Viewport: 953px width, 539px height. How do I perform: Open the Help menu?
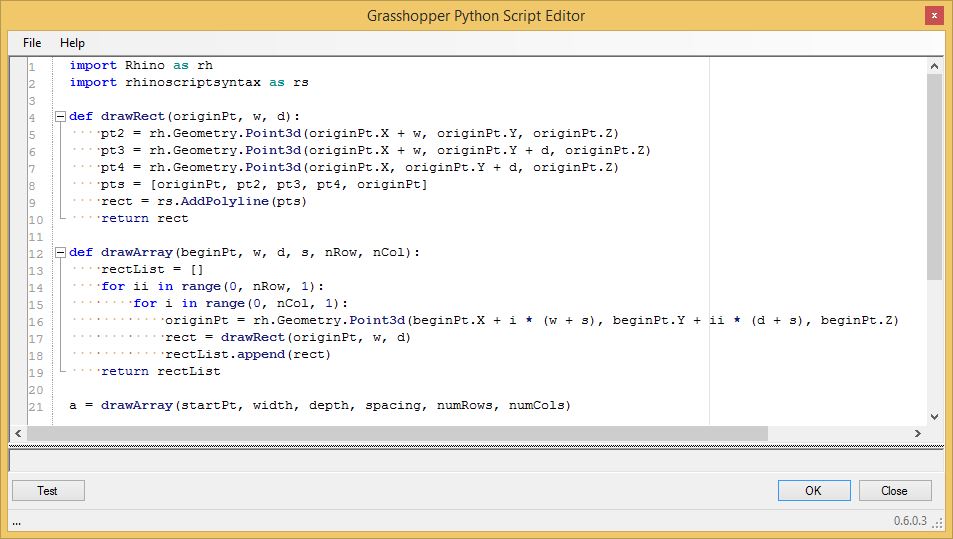pyautogui.click(x=72, y=43)
